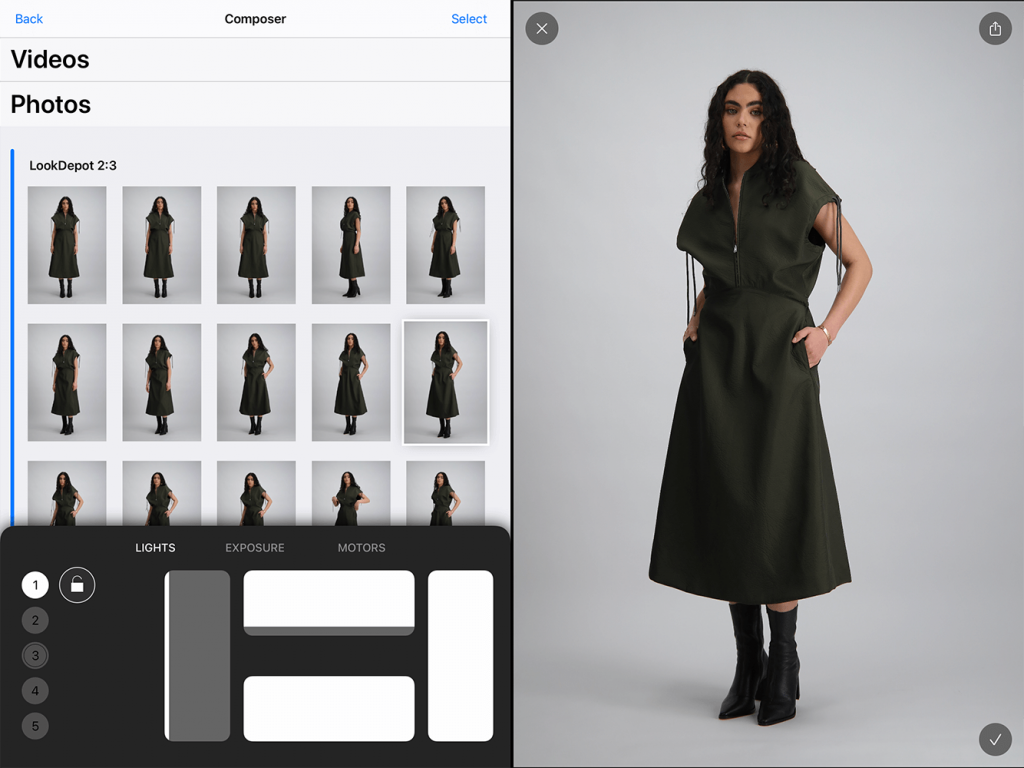Adjust the bottom center light panel

pos(329,709)
